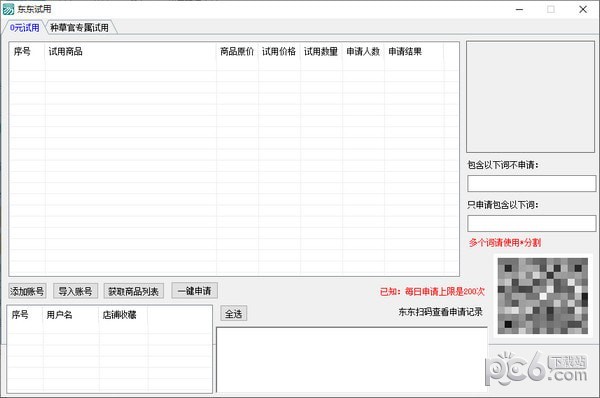
Task: Focus the 只申请包含以下词 input field
Action: 532,223
